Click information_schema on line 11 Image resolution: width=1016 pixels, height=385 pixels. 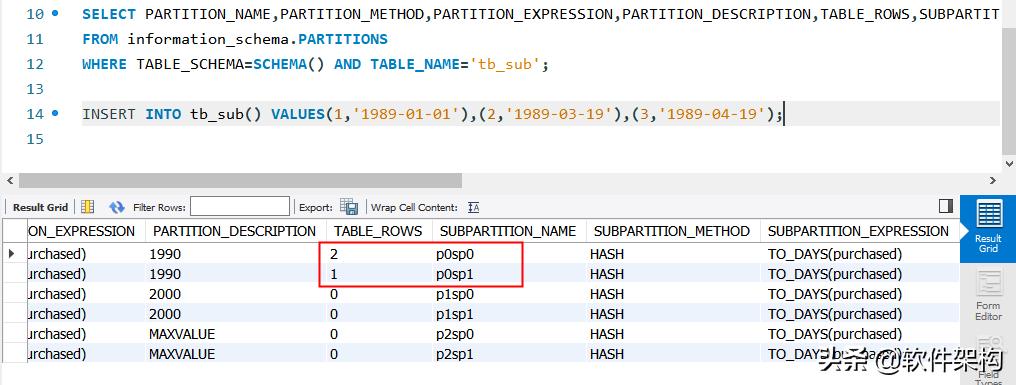click(x=207, y=39)
